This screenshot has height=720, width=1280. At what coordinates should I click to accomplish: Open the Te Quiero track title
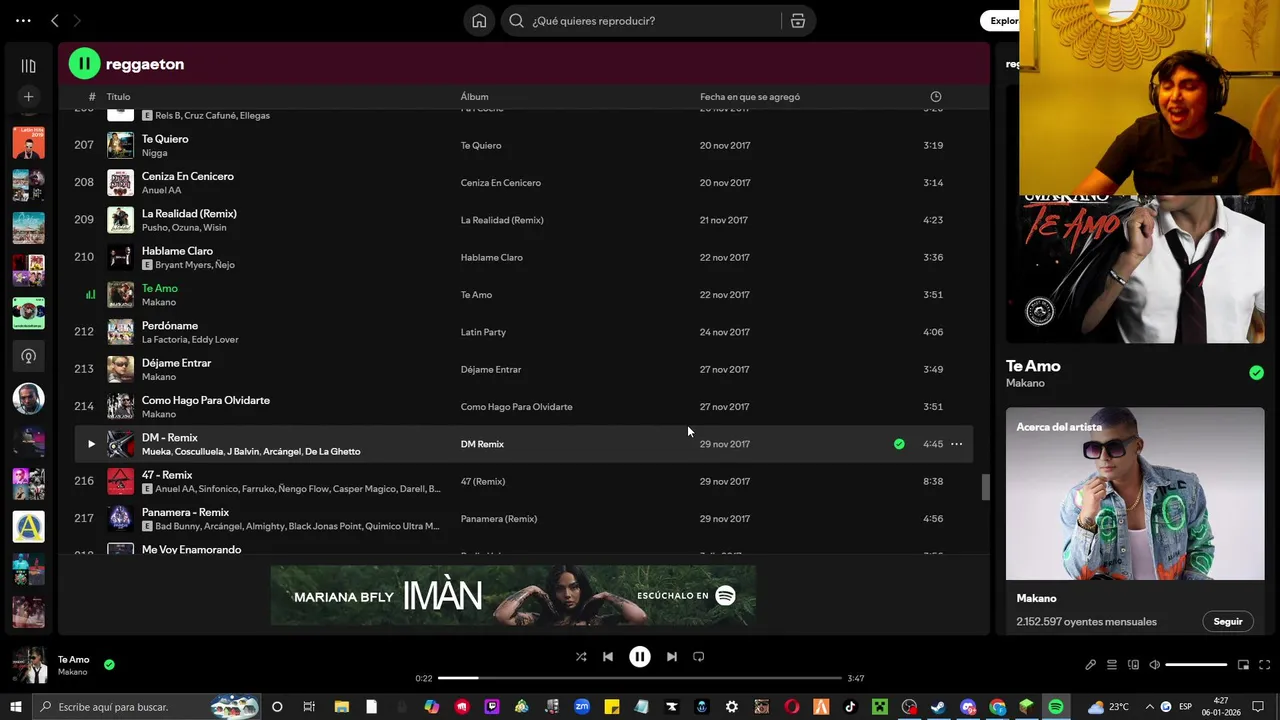(x=165, y=139)
